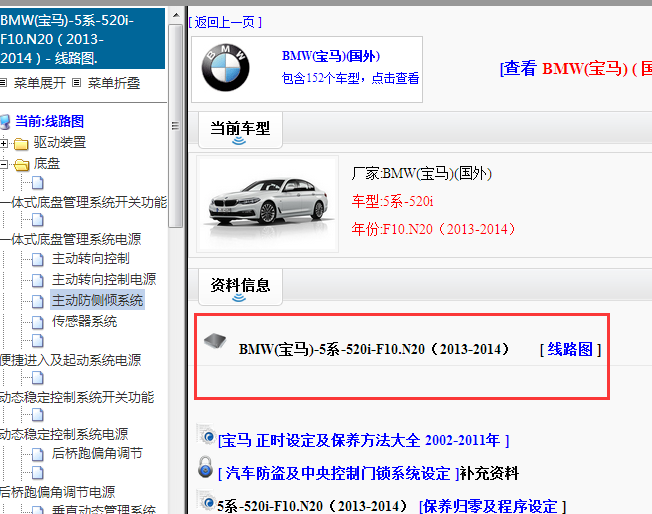The height and width of the screenshot is (514, 652).
Task: Click document icon above 动态稳定控制系统开关功能
Action: tap(37, 378)
